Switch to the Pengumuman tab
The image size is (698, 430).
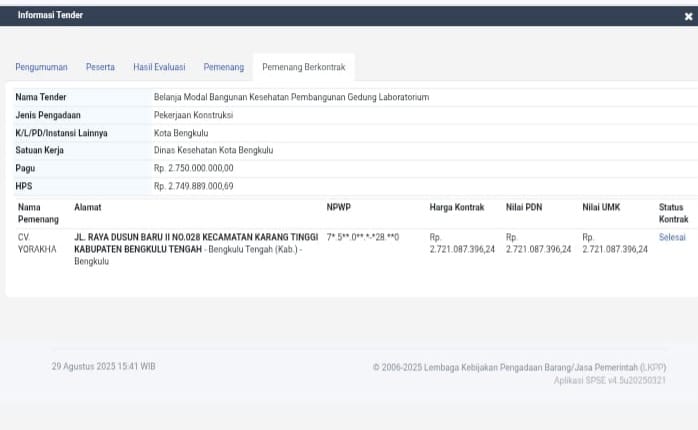coord(41,67)
